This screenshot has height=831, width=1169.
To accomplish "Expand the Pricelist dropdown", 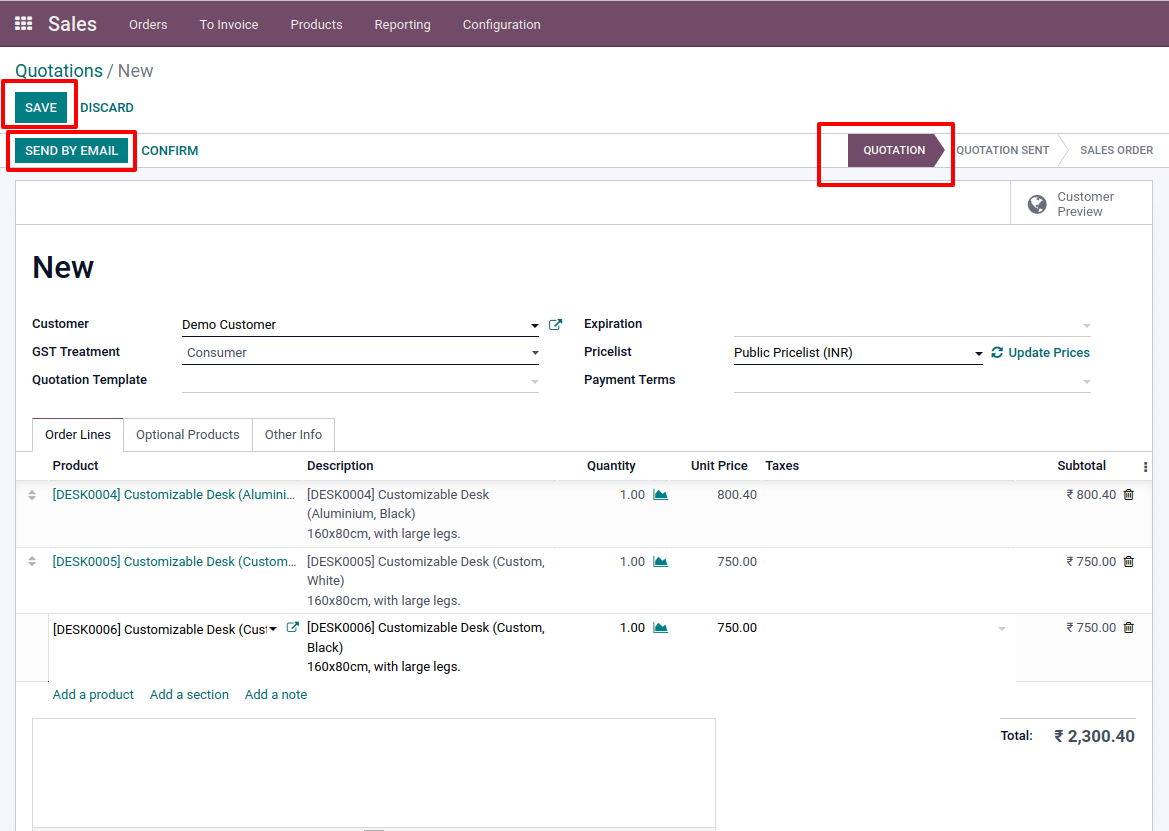I will coord(978,353).
